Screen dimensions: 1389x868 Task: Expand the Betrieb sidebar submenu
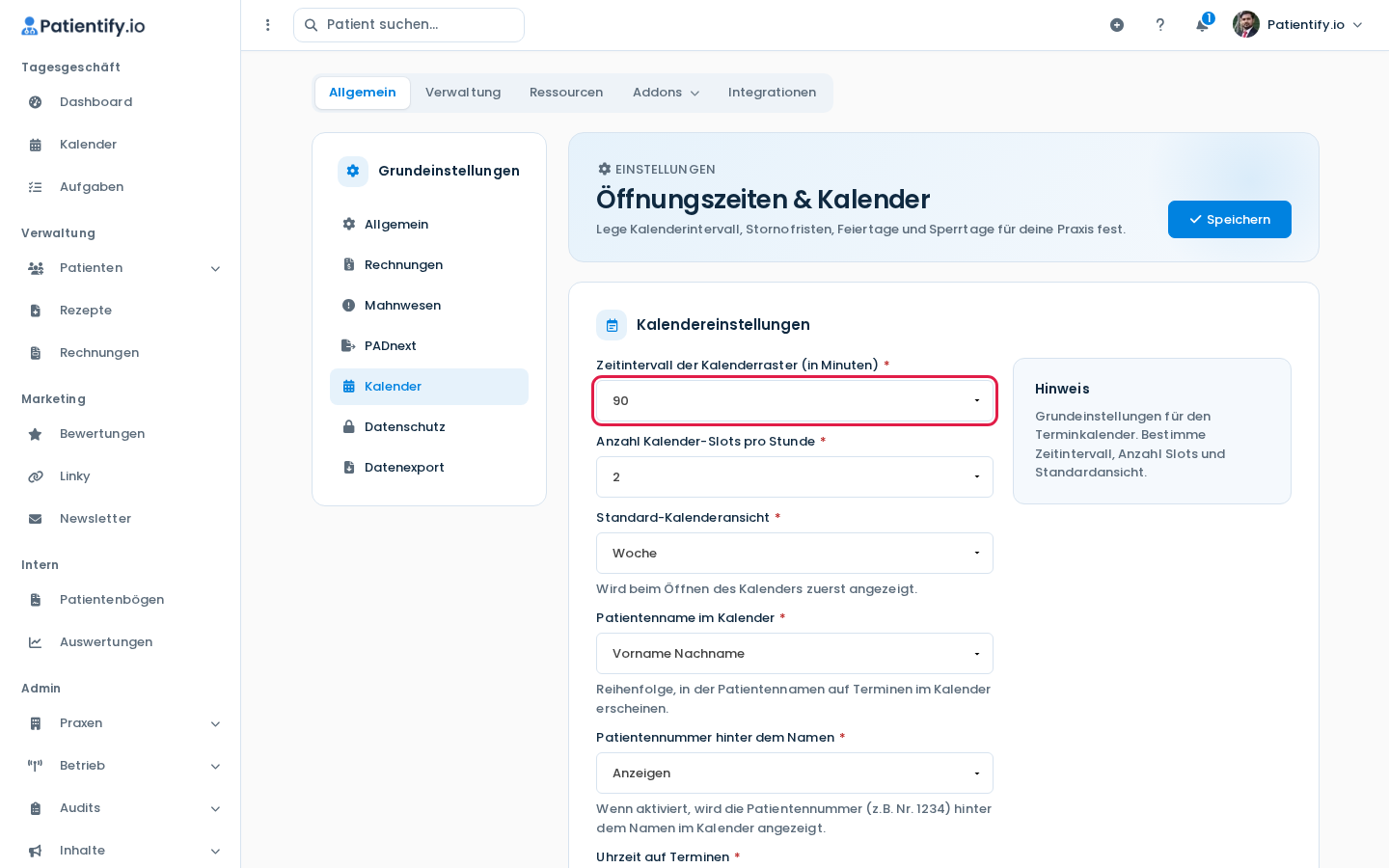216,767
